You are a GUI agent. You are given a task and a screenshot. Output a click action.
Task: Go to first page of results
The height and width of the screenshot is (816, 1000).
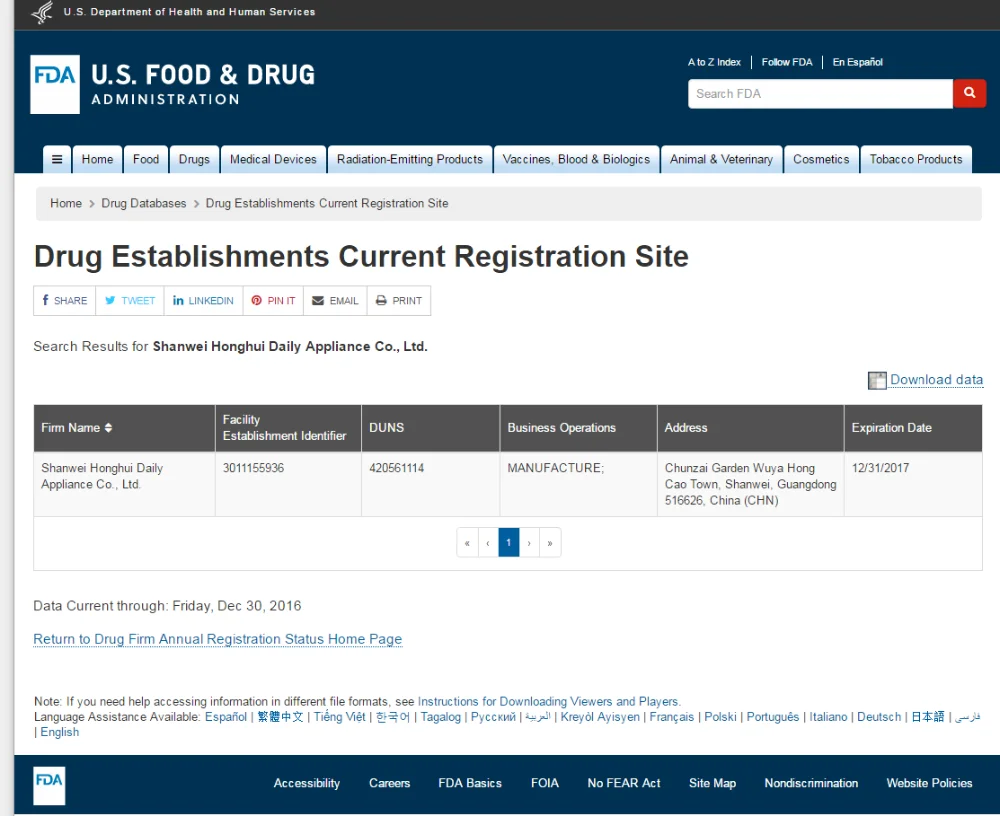coord(467,542)
